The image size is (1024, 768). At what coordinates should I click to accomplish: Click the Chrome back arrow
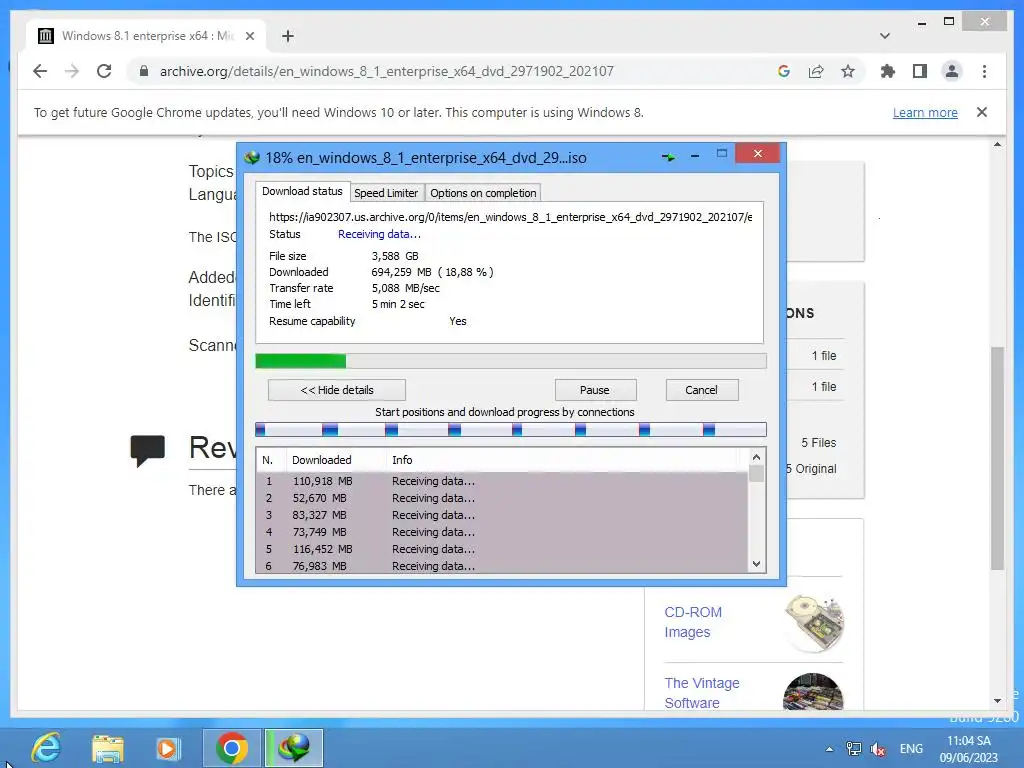tap(40, 71)
